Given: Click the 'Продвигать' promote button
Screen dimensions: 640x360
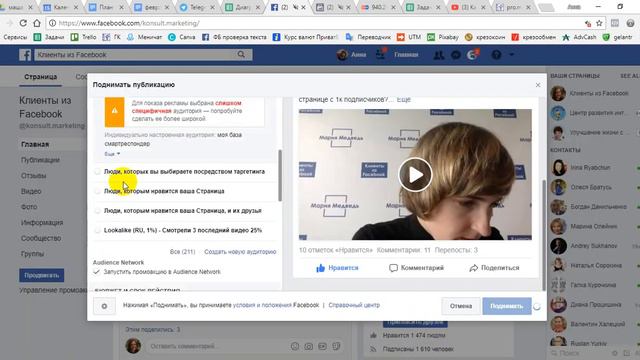Looking at the screenshot, I should [x=42, y=275].
